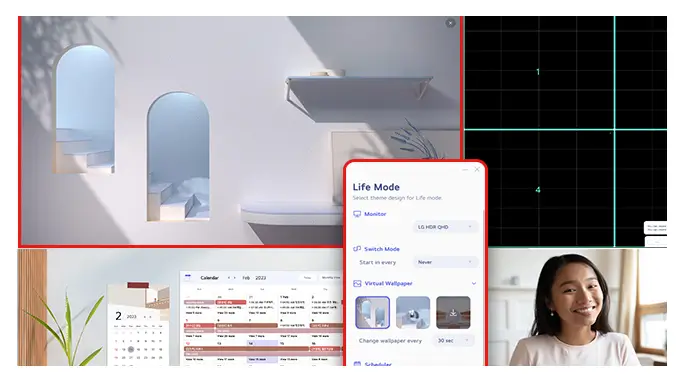Select the arched windows wallpaper thumbnail

pyautogui.click(x=372, y=312)
